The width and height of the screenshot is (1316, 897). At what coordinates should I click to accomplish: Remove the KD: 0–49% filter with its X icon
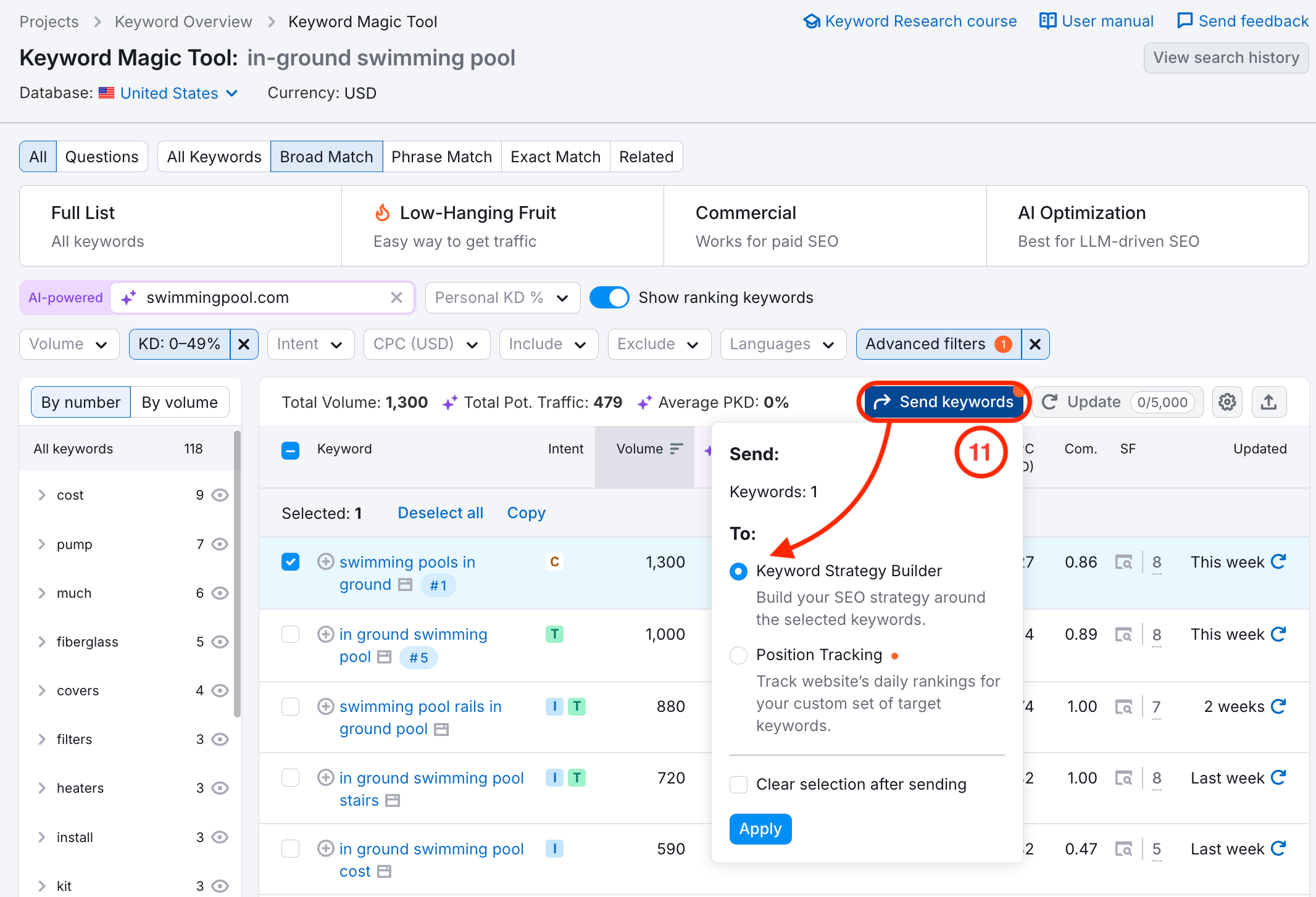click(x=244, y=344)
